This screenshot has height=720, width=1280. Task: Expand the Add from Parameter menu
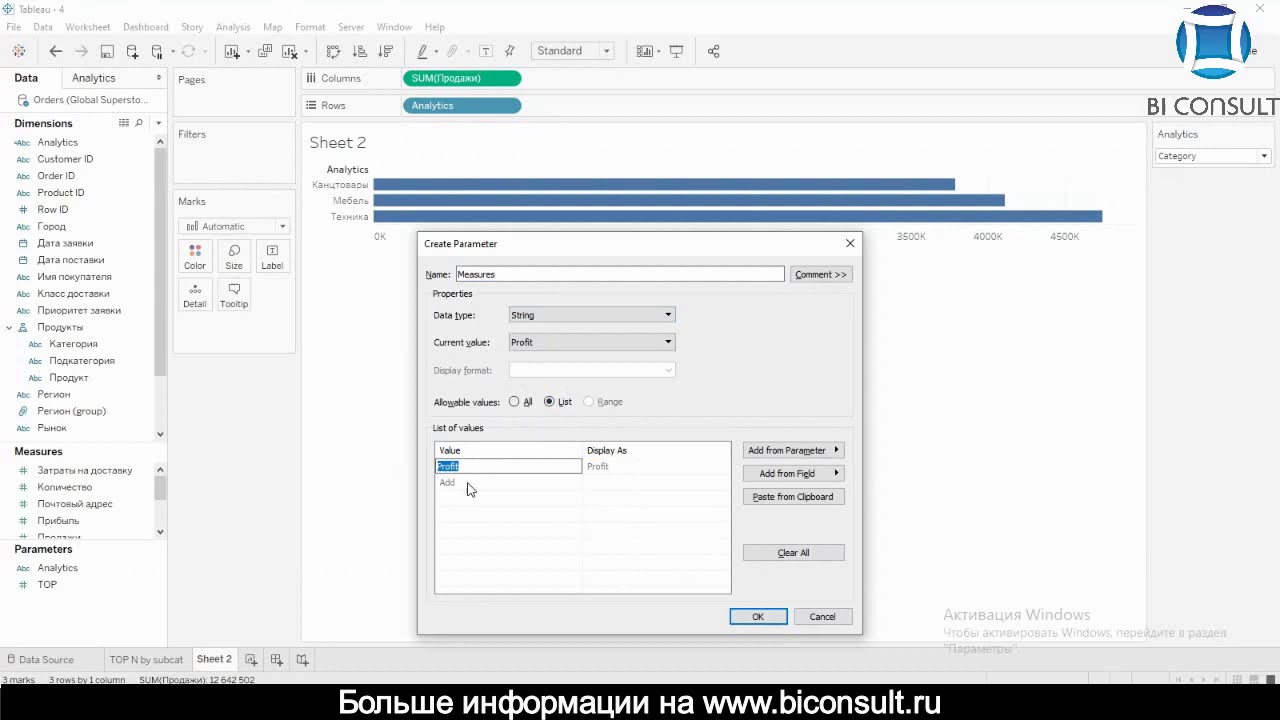click(794, 451)
